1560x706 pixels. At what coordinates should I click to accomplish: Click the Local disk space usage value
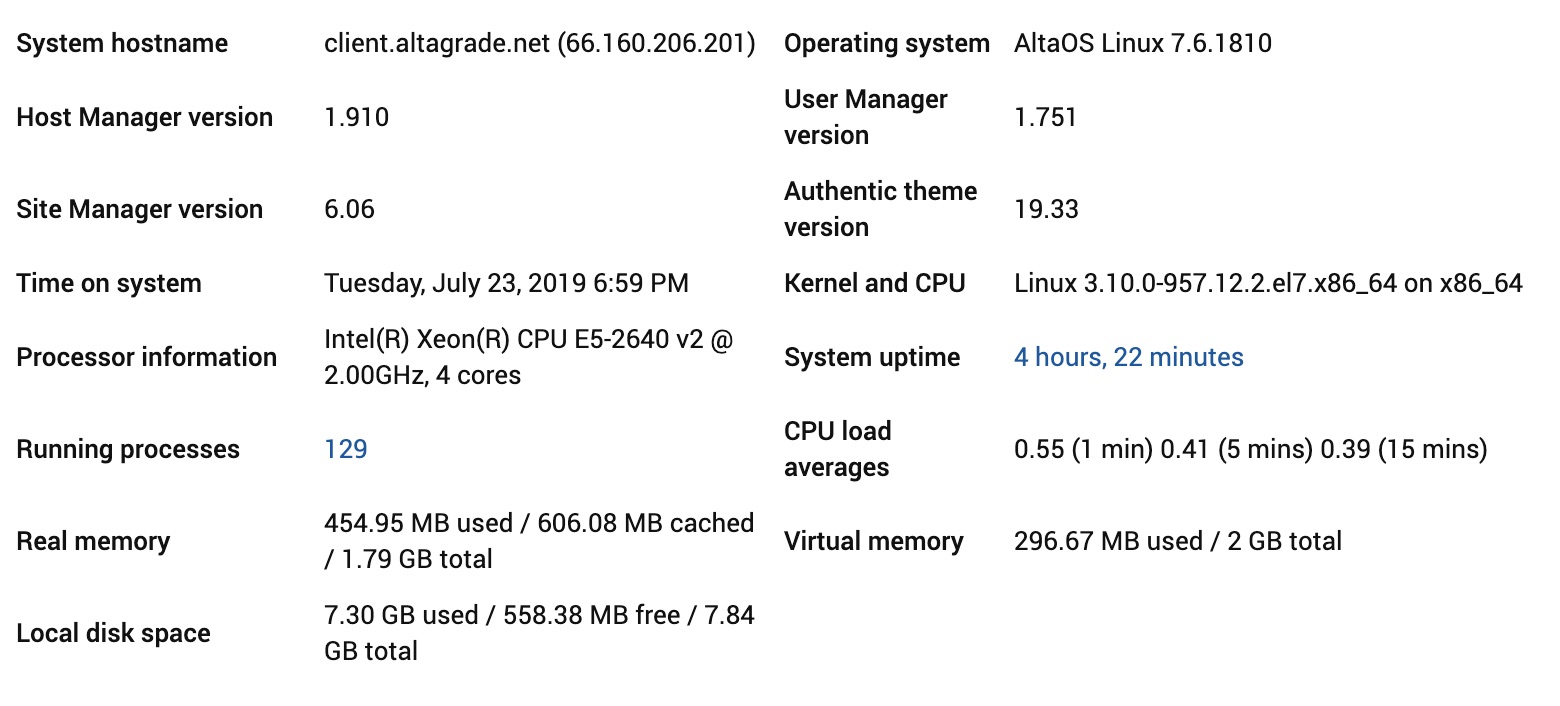539,633
